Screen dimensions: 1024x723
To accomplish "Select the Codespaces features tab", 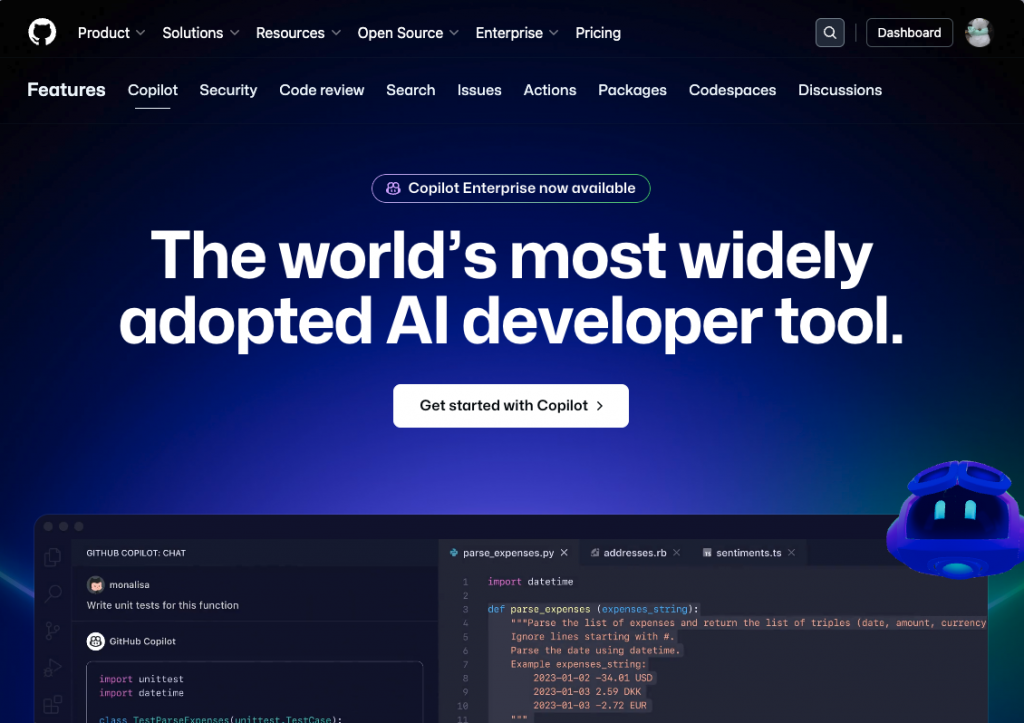I will click(732, 90).
